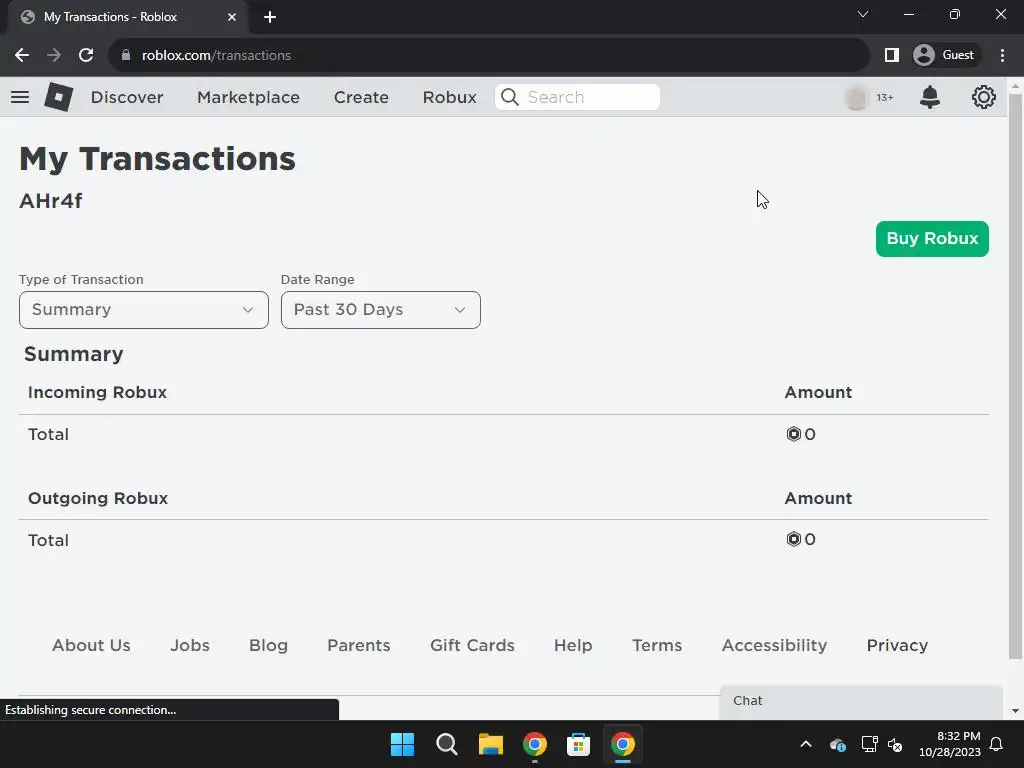1024x768 pixels.
Task: Expand the Chat panel
Action: click(x=861, y=701)
